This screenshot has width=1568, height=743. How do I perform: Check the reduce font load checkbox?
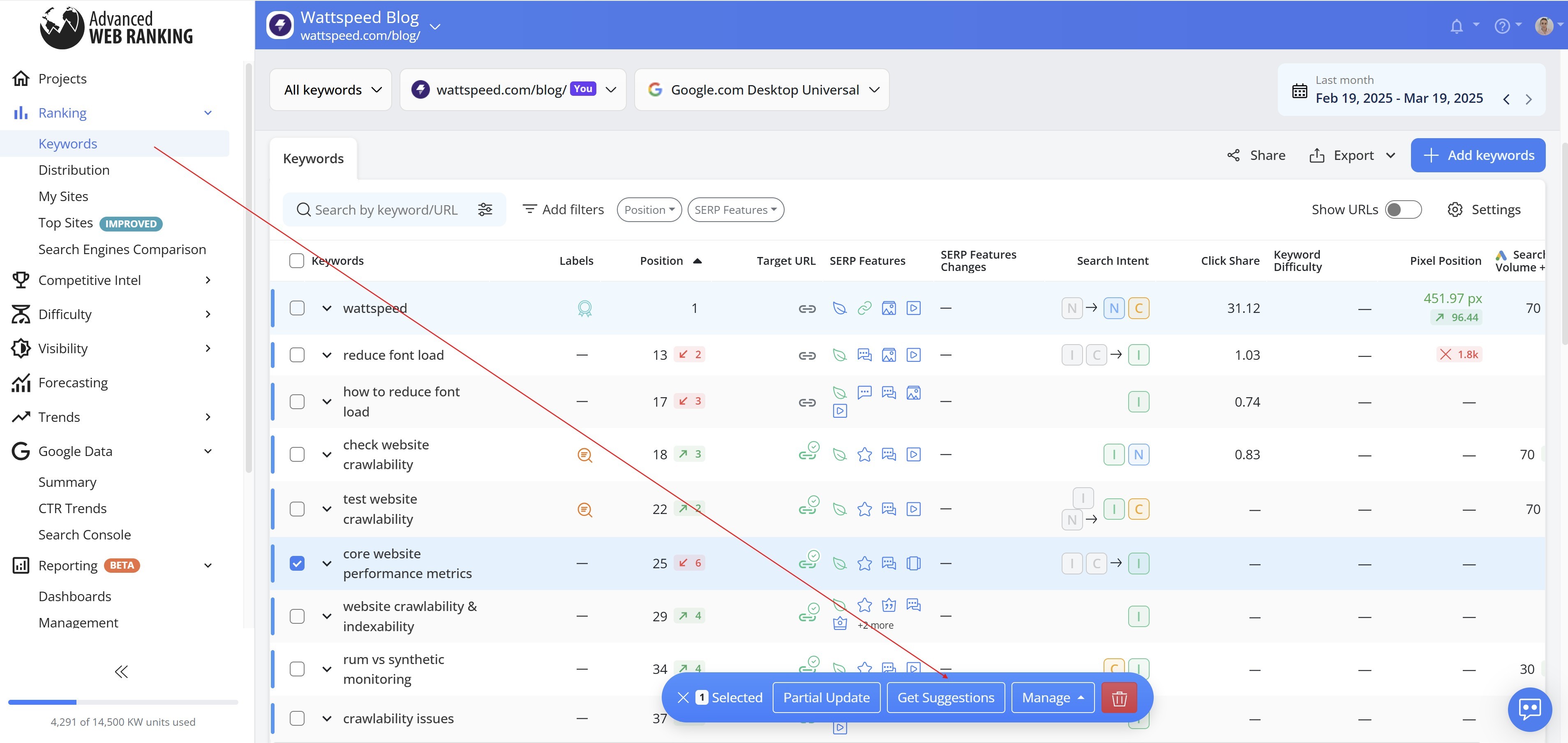(297, 355)
